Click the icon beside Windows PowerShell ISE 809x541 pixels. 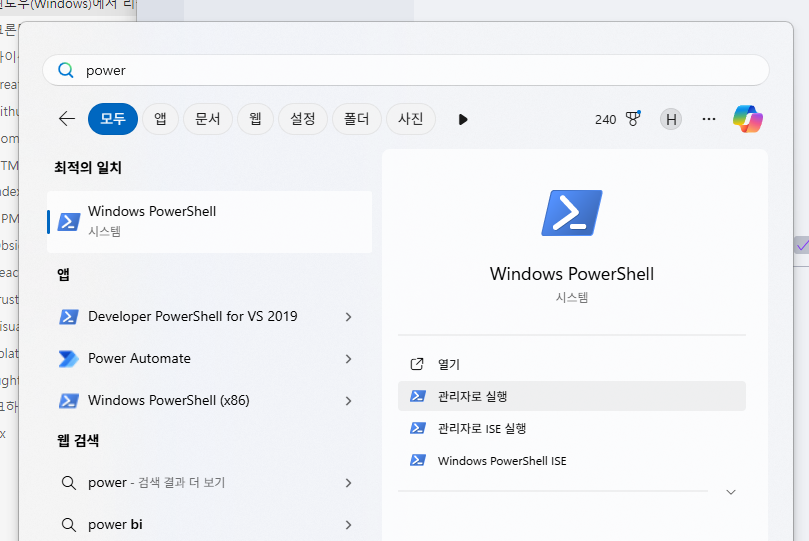(x=417, y=460)
